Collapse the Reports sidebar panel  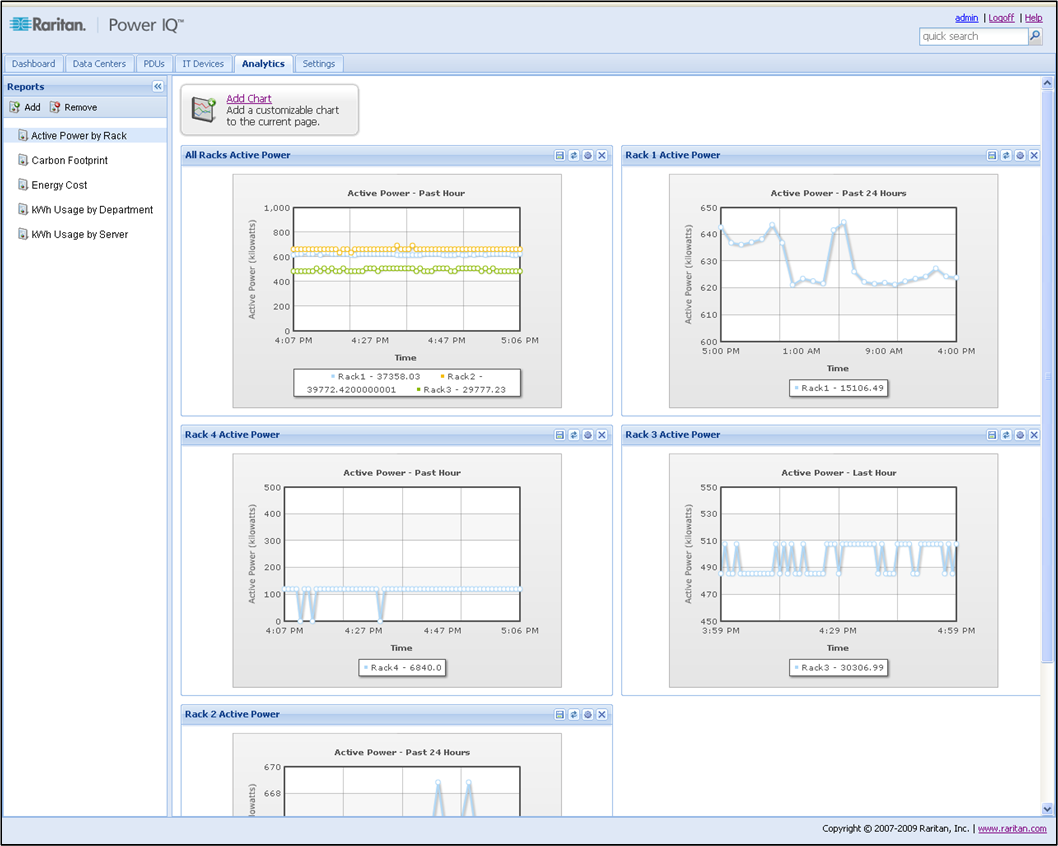tap(158, 86)
